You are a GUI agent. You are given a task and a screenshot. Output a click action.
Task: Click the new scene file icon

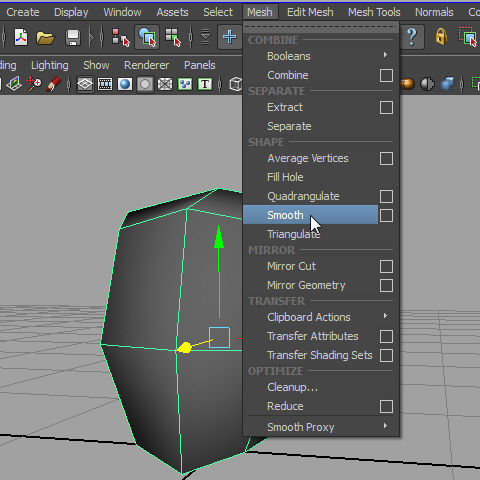click(21, 37)
